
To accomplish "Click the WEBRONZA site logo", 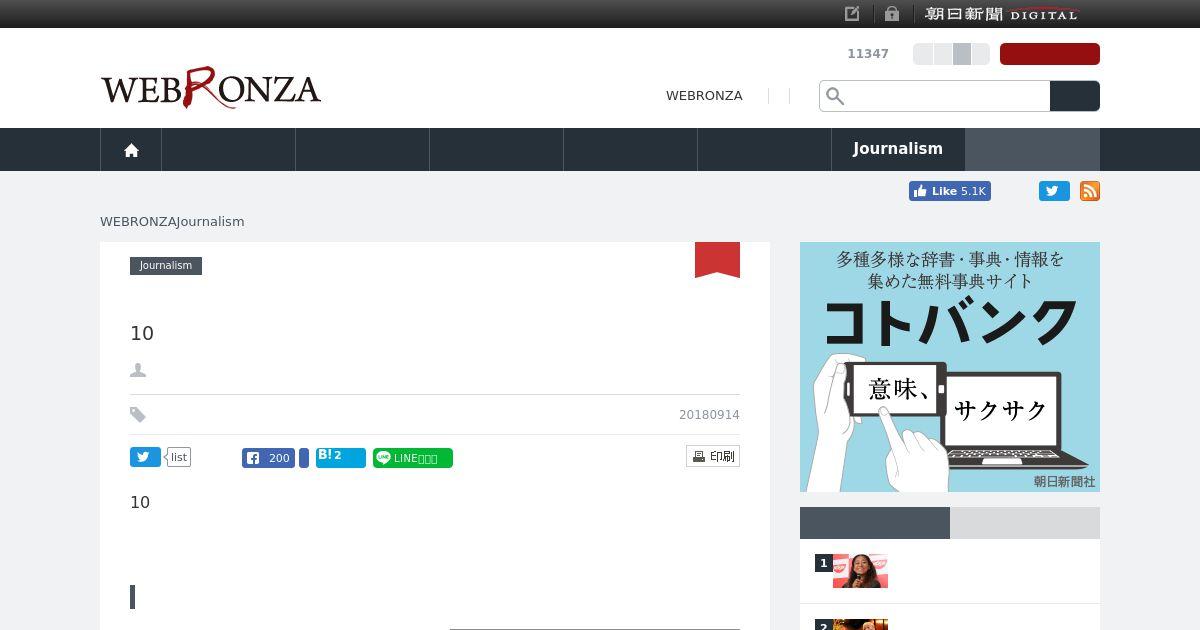I will pyautogui.click(x=211, y=88).
